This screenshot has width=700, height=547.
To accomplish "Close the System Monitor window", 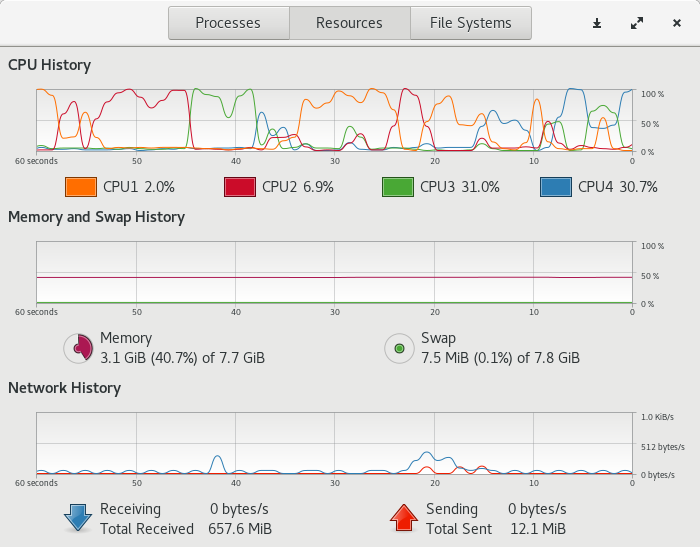I will [677, 23].
